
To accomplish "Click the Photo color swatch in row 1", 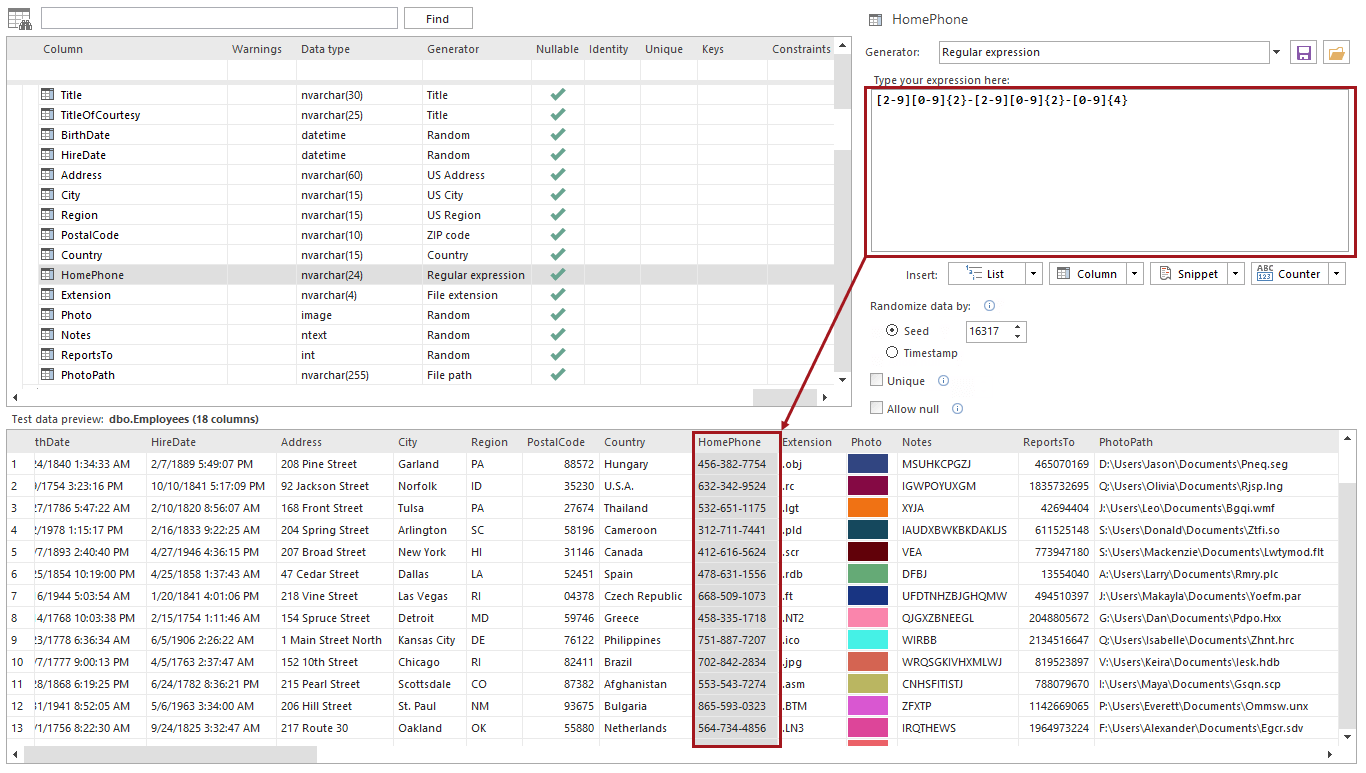I will pyautogui.click(x=868, y=464).
